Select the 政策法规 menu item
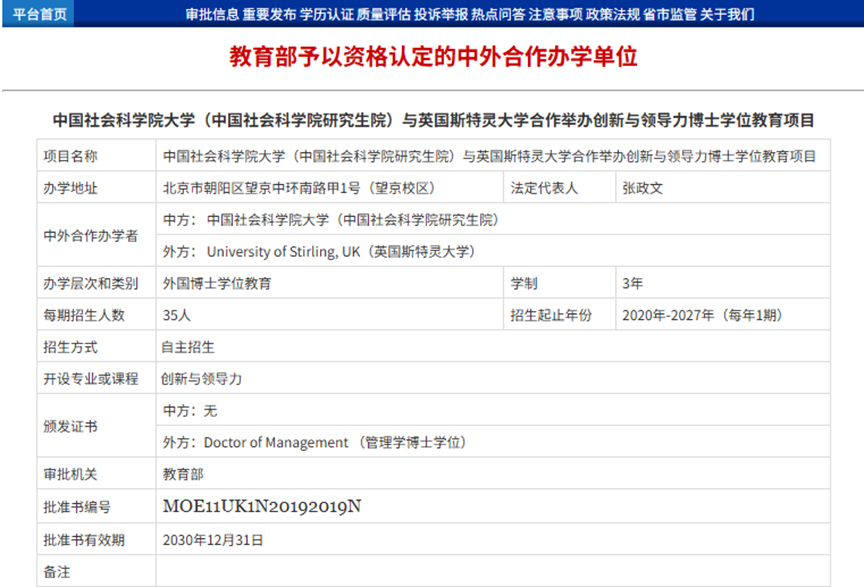864x587 pixels. click(x=613, y=14)
